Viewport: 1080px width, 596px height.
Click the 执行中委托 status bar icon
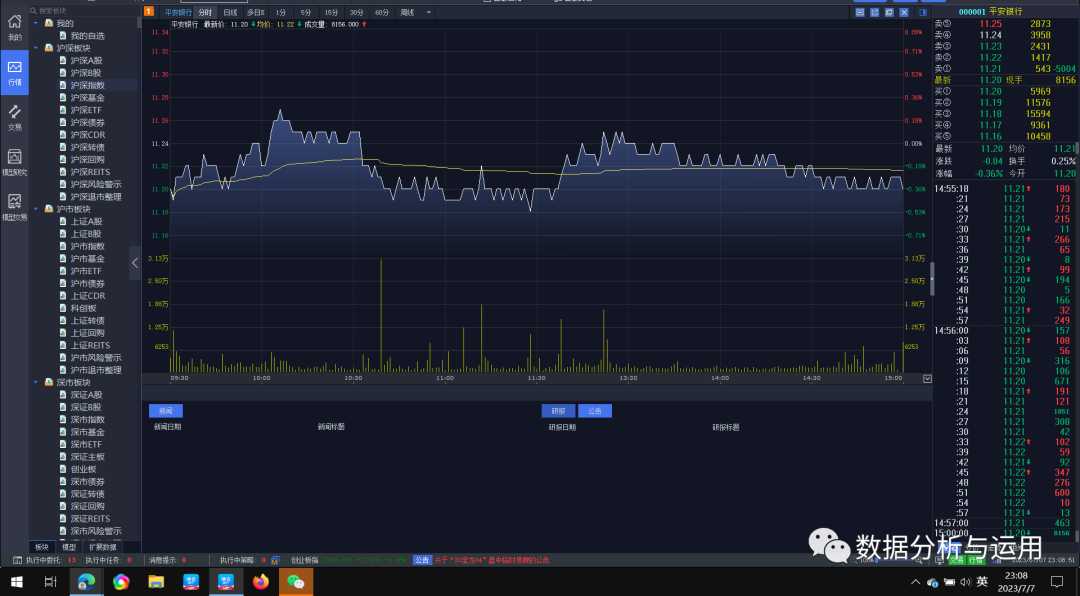pos(18,560)
